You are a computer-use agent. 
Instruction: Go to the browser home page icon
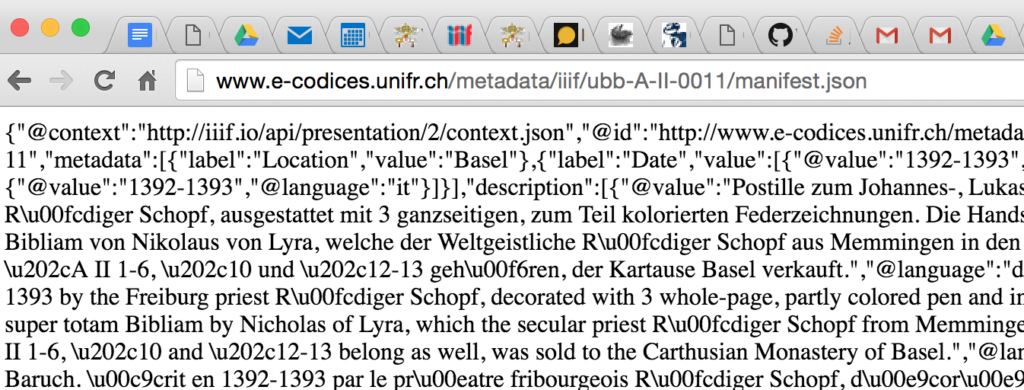point(148,81)
